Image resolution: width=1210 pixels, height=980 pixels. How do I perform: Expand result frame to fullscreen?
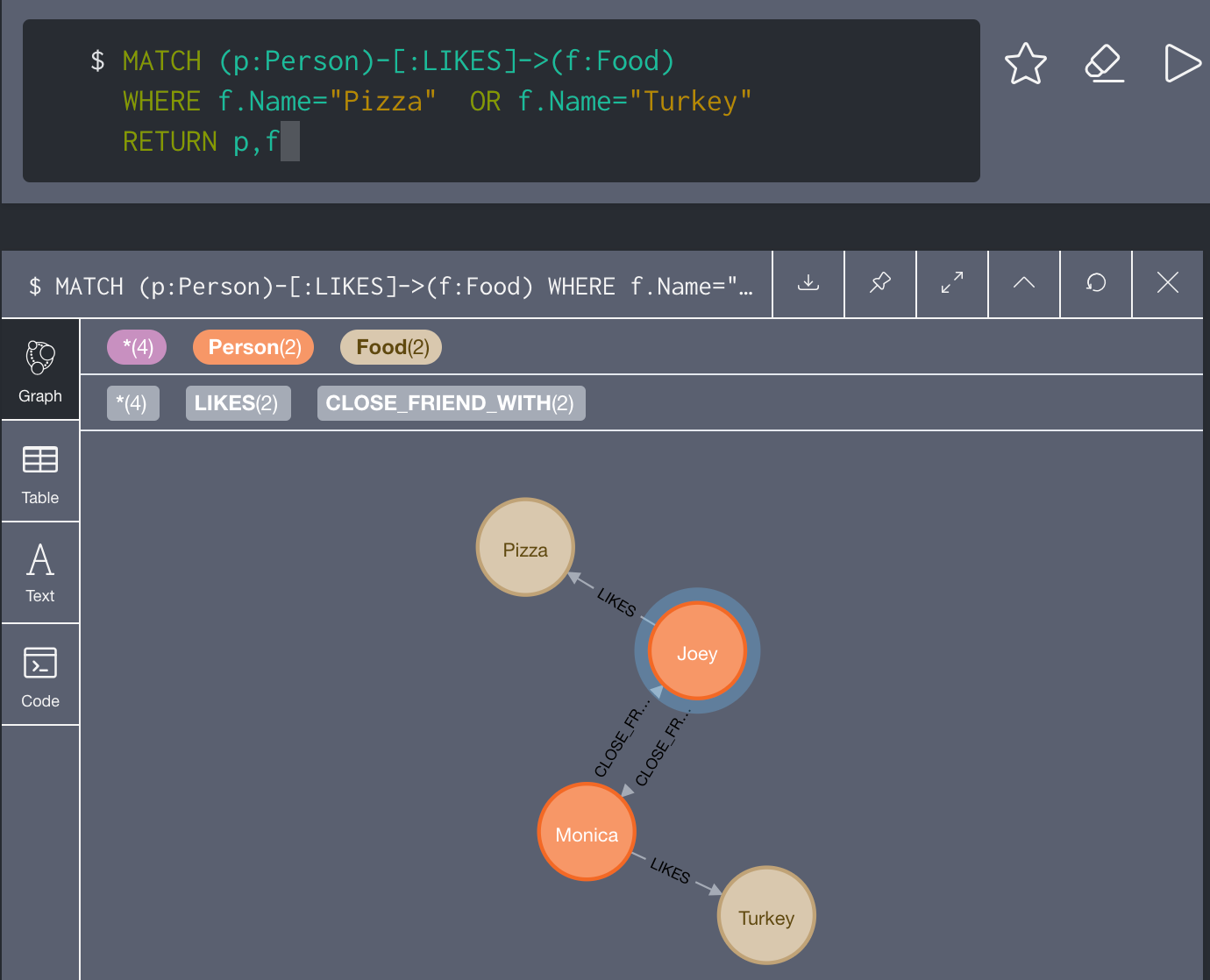tap(952, 283)
